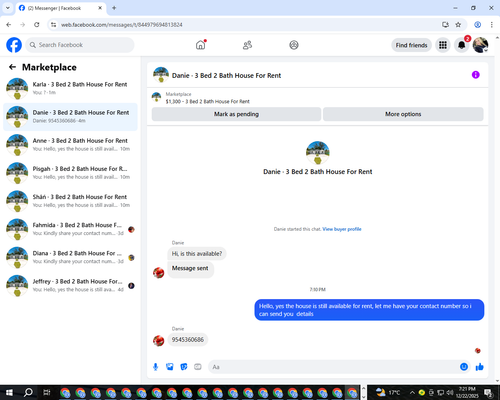Image resolution: width=500 pixels, height=400 pixels.
Task: Click the large Danie listing thumbnail
Action: coord(318,153)
